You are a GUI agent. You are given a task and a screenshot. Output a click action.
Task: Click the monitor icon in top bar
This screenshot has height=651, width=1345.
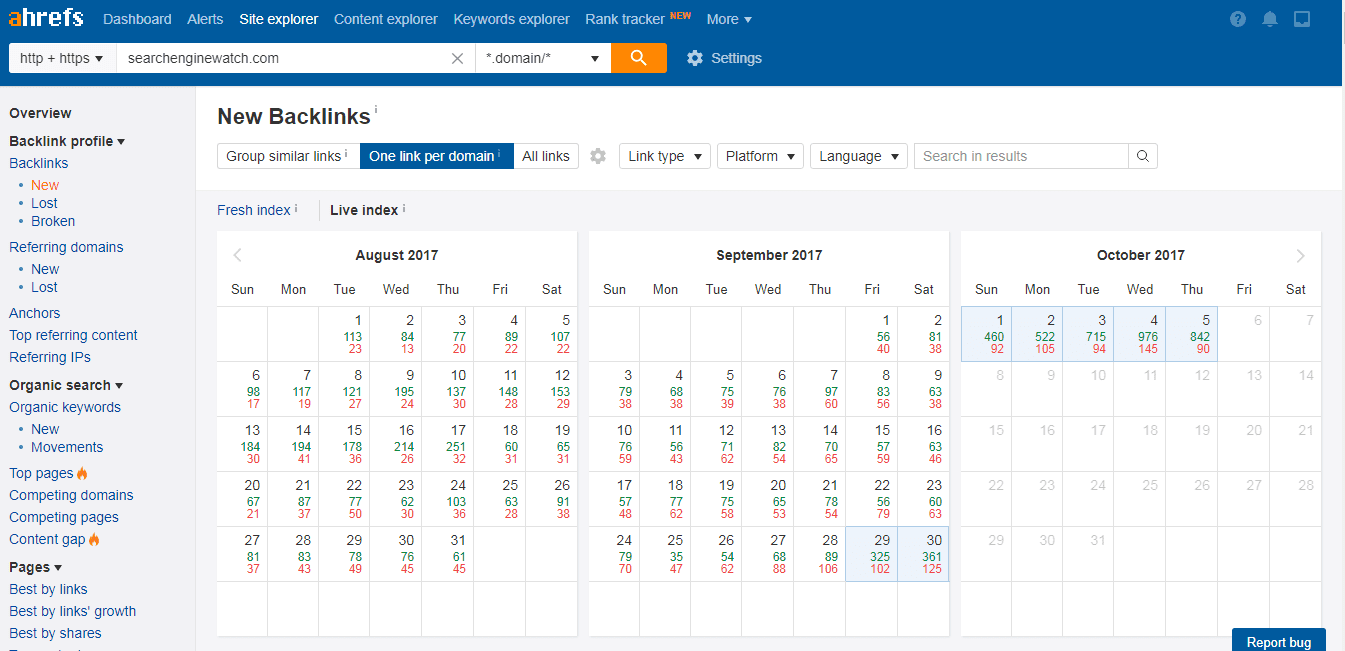tap(1301, 19)
